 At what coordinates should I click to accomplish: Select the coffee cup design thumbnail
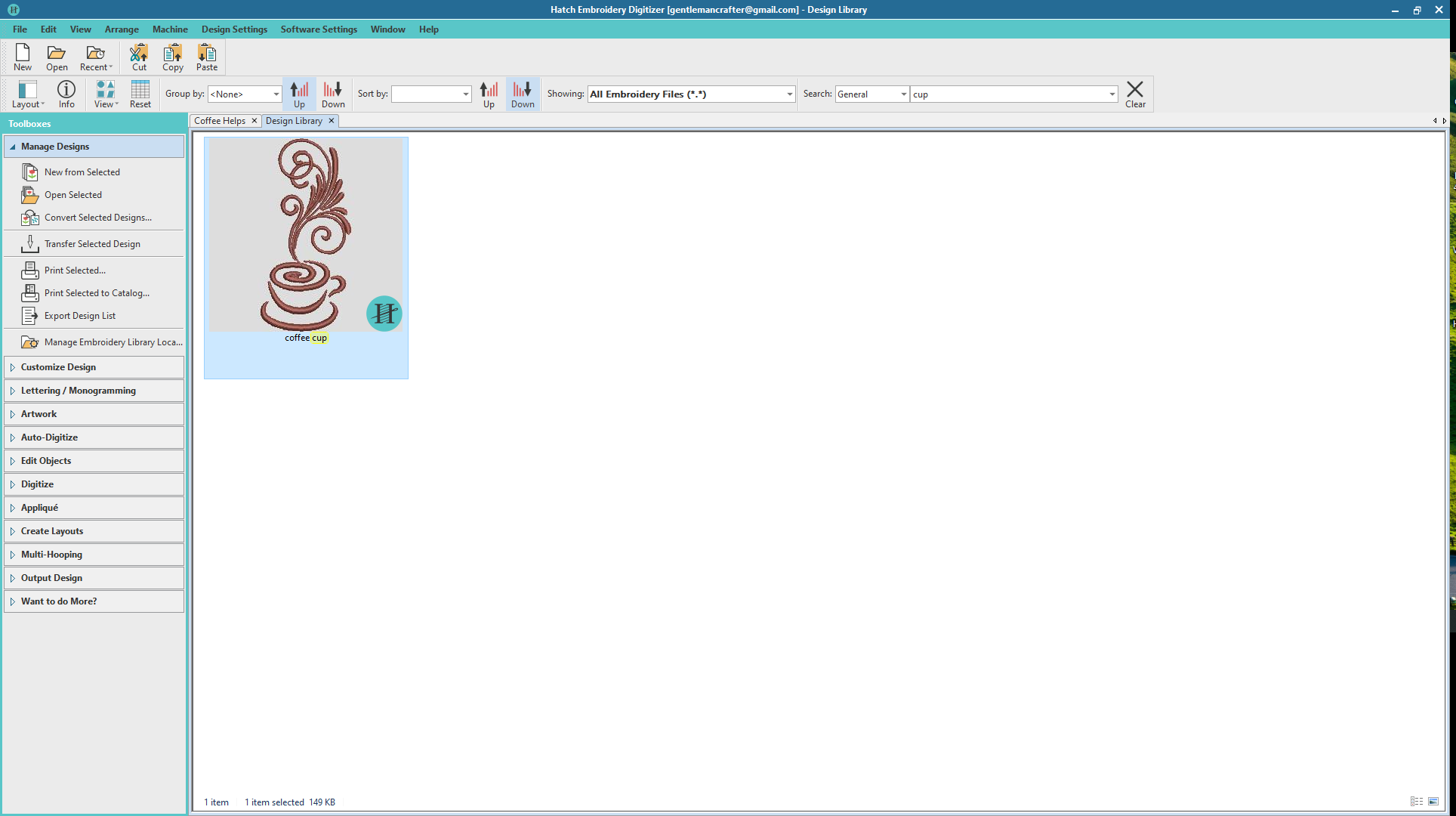click(306, 236)
